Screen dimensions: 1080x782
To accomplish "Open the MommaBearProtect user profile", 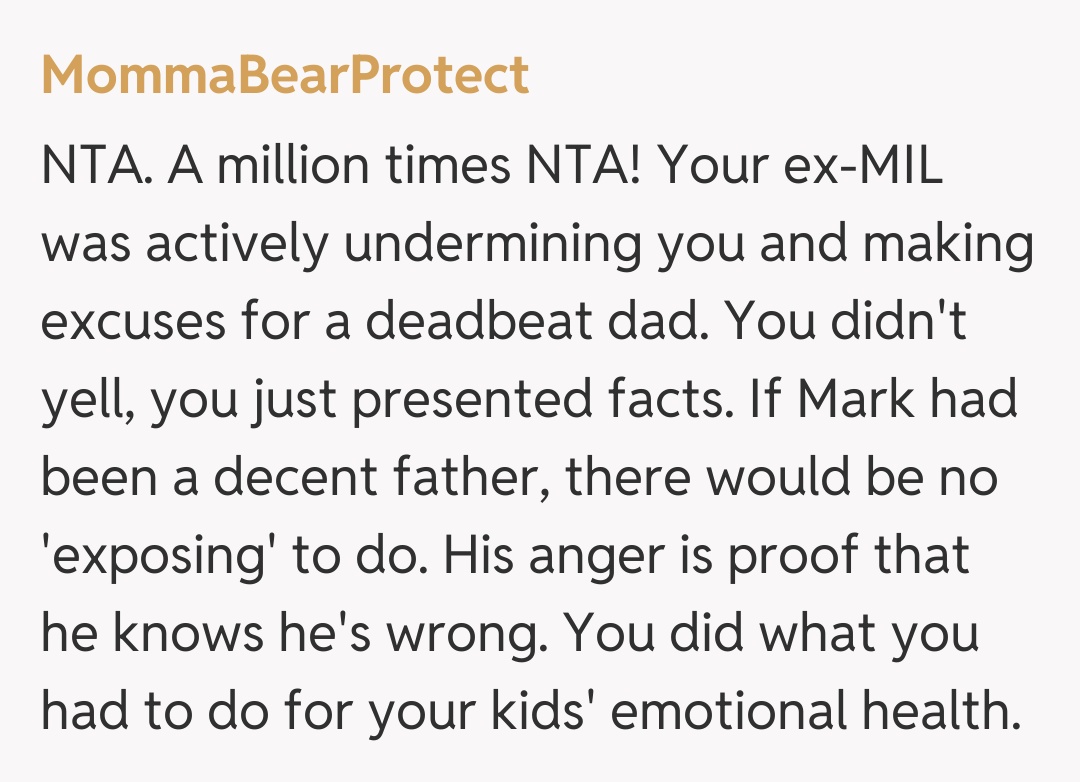I will [x=285, y=76].
